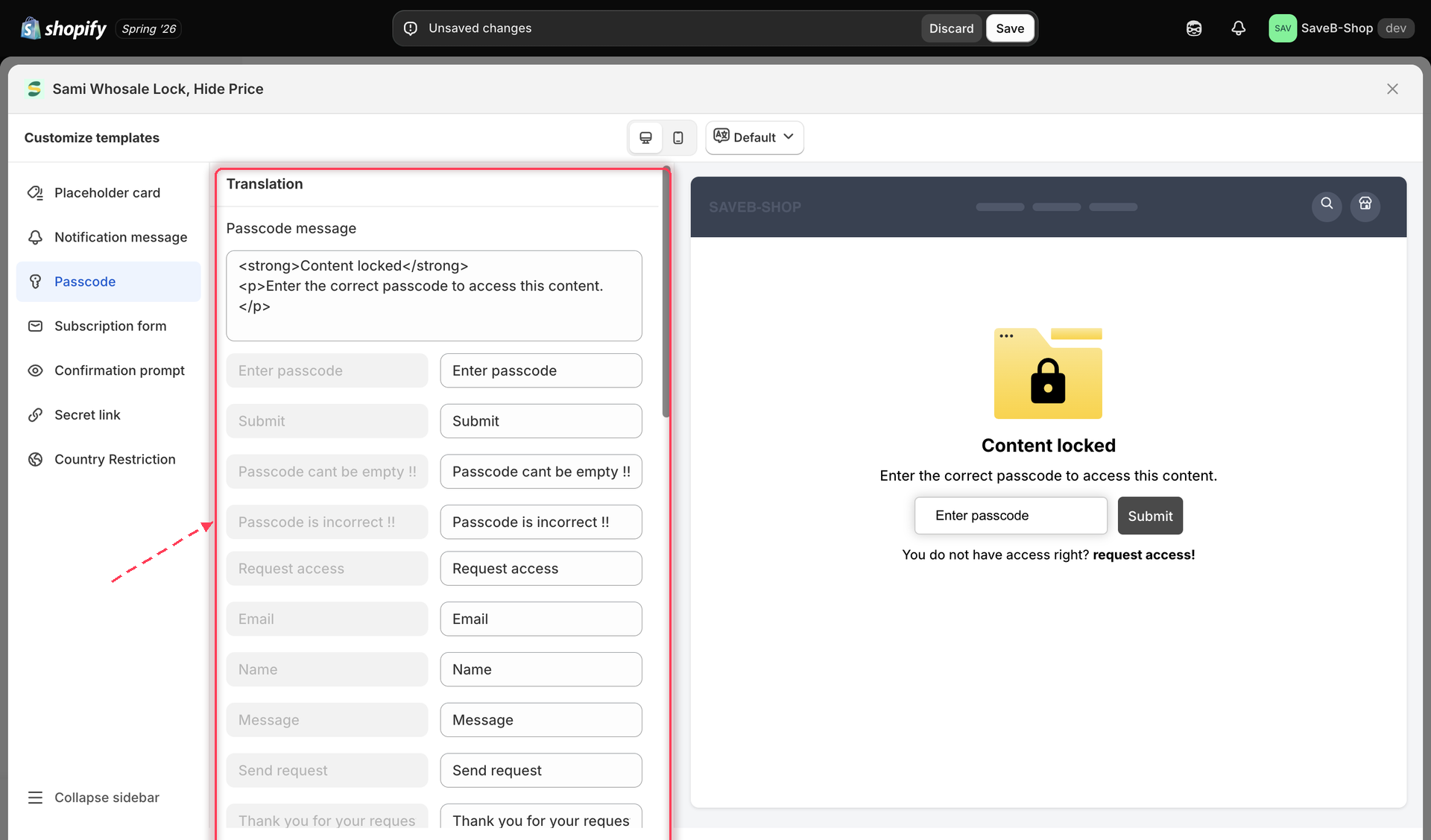Edit the Message translation field
1431x840 pixels.
[x=541, y=720]
